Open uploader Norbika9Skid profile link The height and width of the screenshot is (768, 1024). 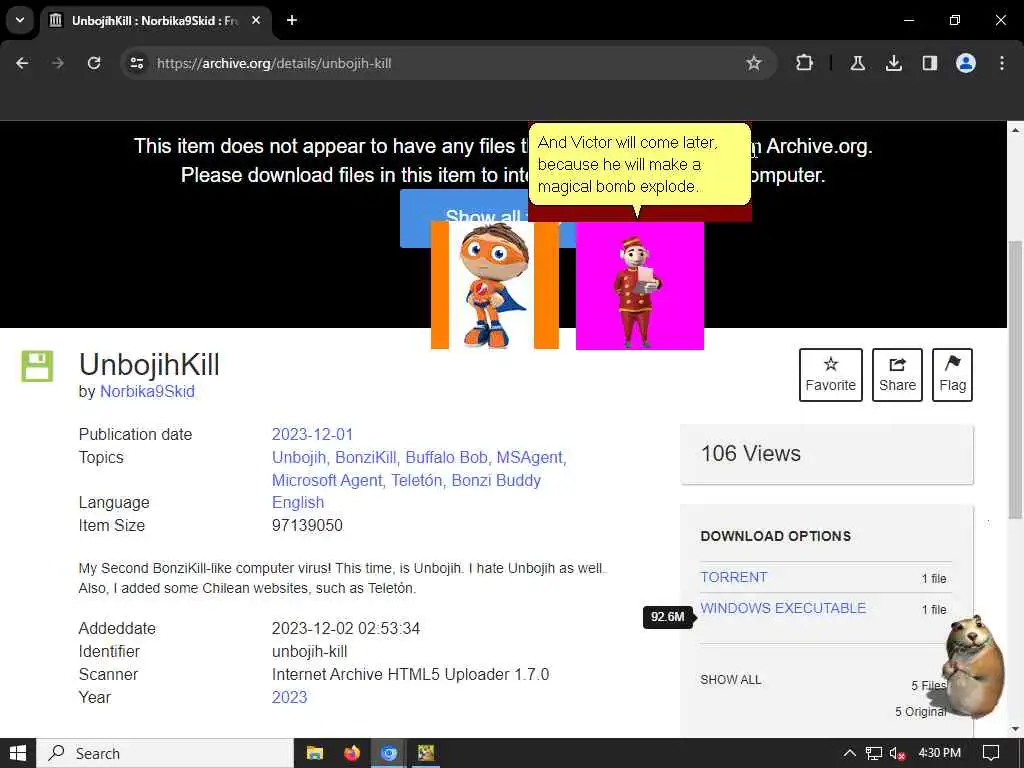tap(147, 392)
